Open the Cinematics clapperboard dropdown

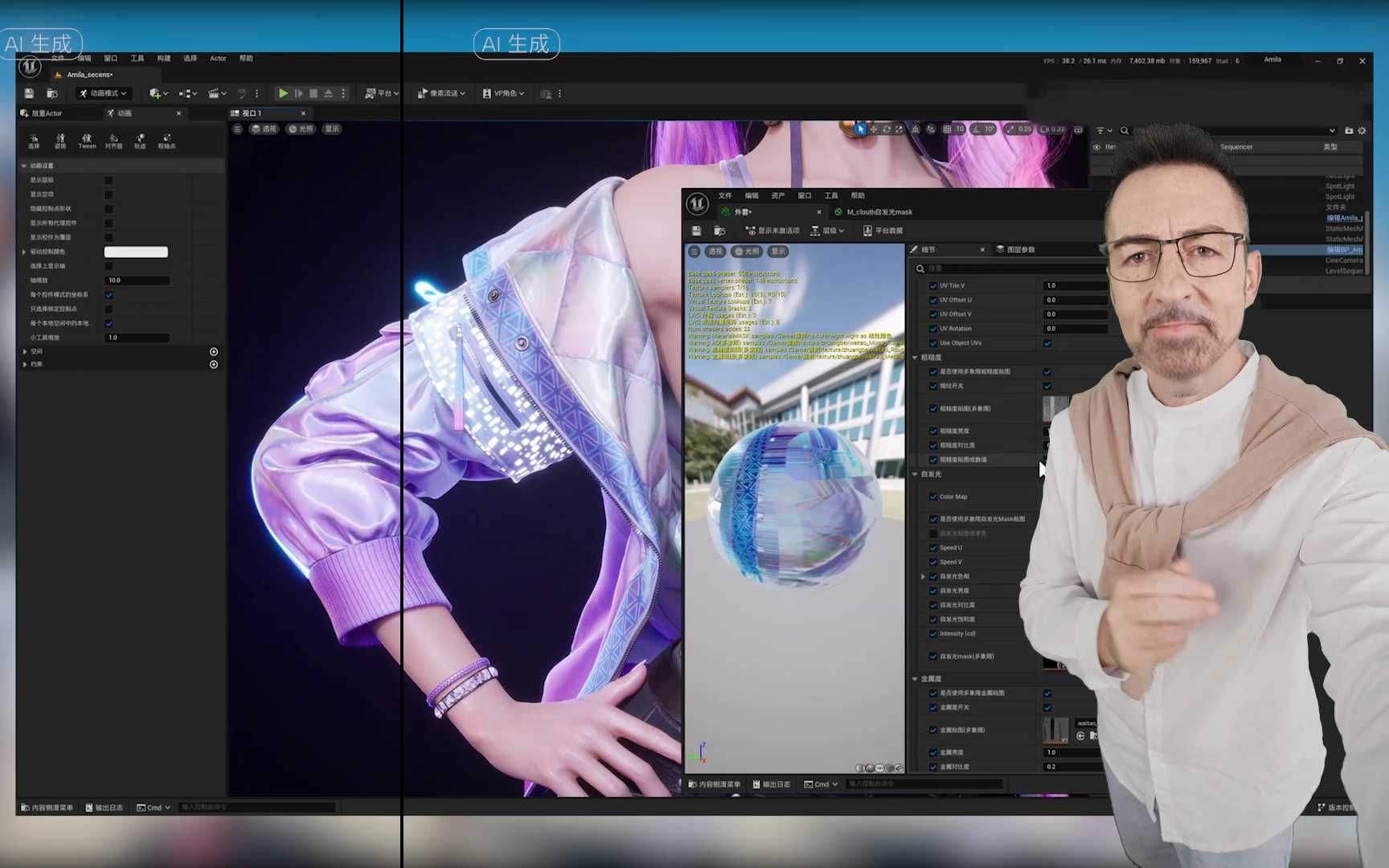click(217, 93)
